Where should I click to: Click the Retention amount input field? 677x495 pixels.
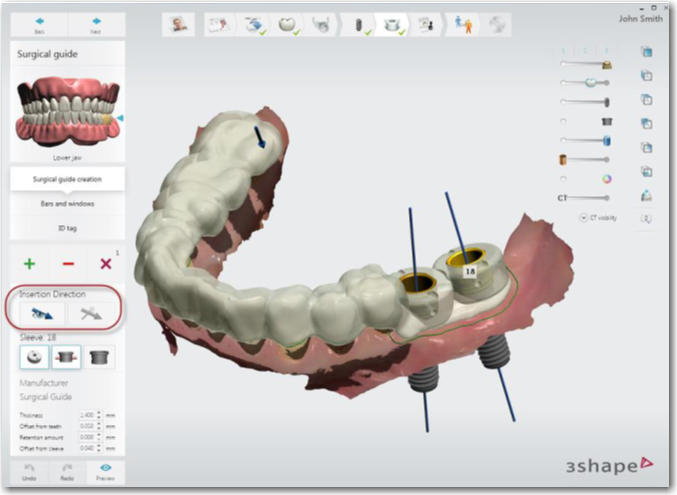coord(87,437)
